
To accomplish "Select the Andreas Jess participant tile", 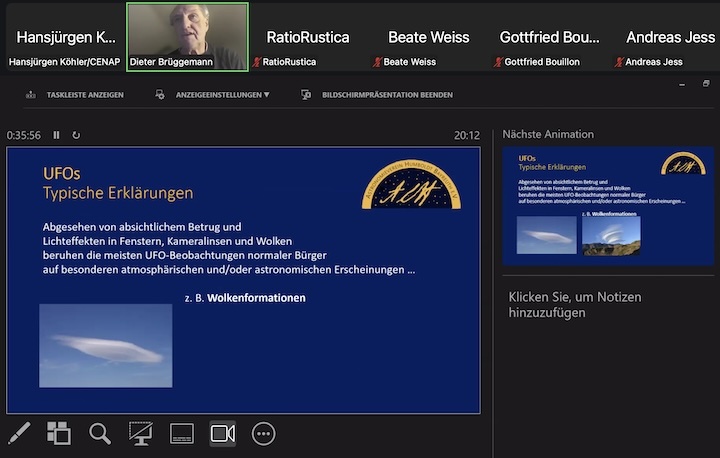I will point(668,37).
